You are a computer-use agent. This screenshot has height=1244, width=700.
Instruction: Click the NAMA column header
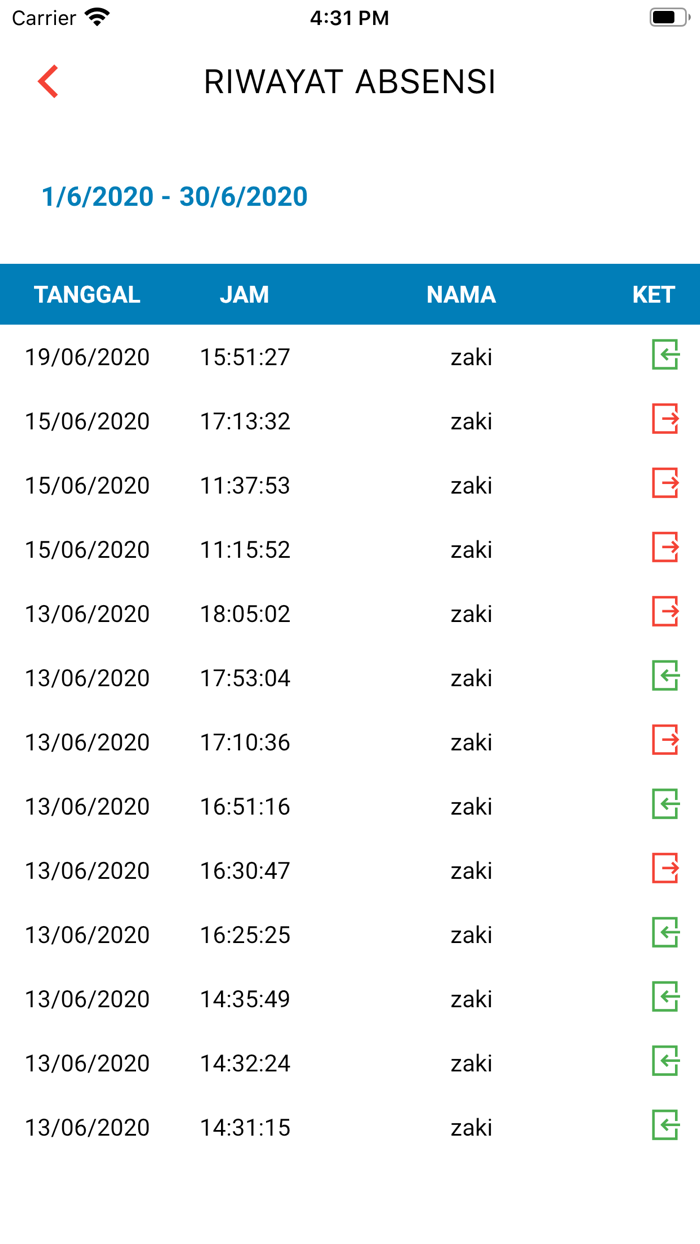click(461, 294)
